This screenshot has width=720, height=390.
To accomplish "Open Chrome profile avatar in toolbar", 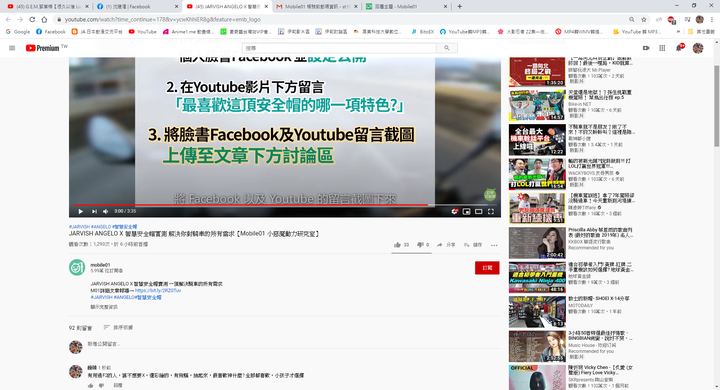I will [x=700, y=19].
